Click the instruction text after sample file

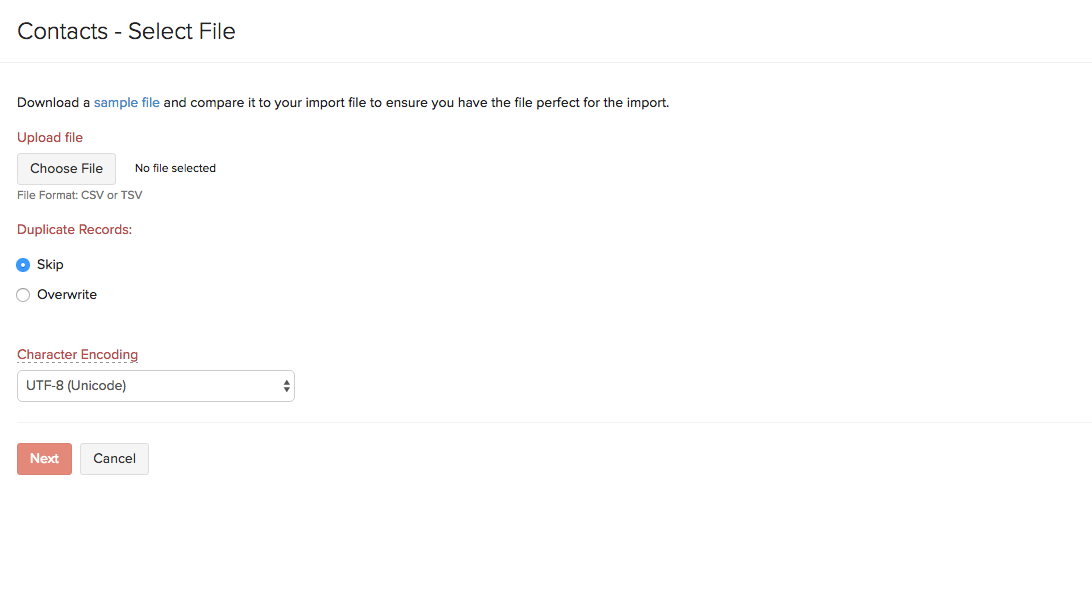416,102
